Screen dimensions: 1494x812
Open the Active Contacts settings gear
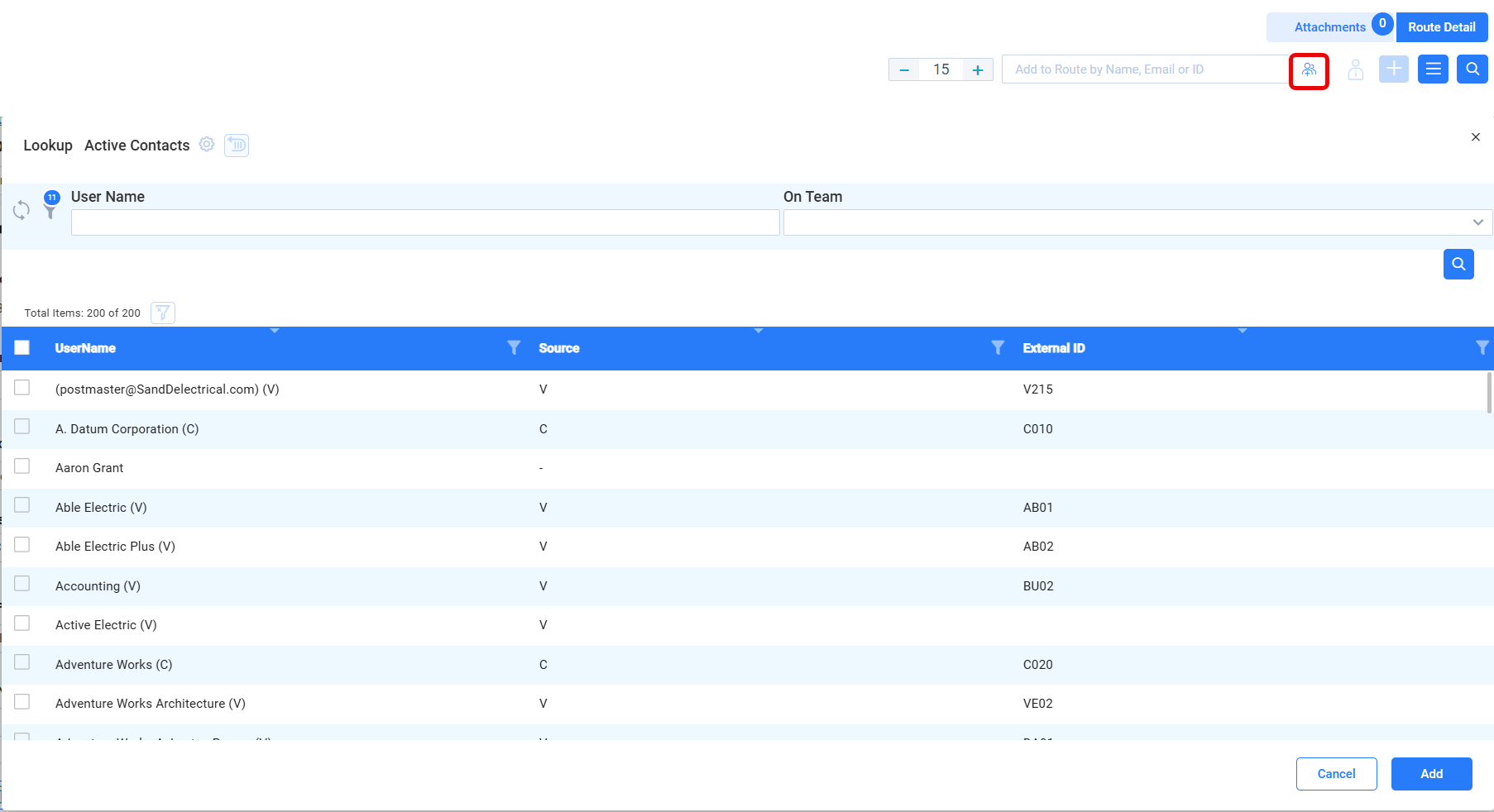(207, 144)
